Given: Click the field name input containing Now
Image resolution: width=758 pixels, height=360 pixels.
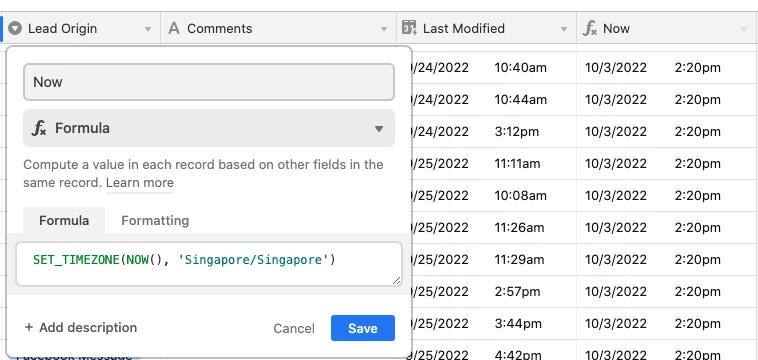Looking at the screenshot, I should point(209,82).
